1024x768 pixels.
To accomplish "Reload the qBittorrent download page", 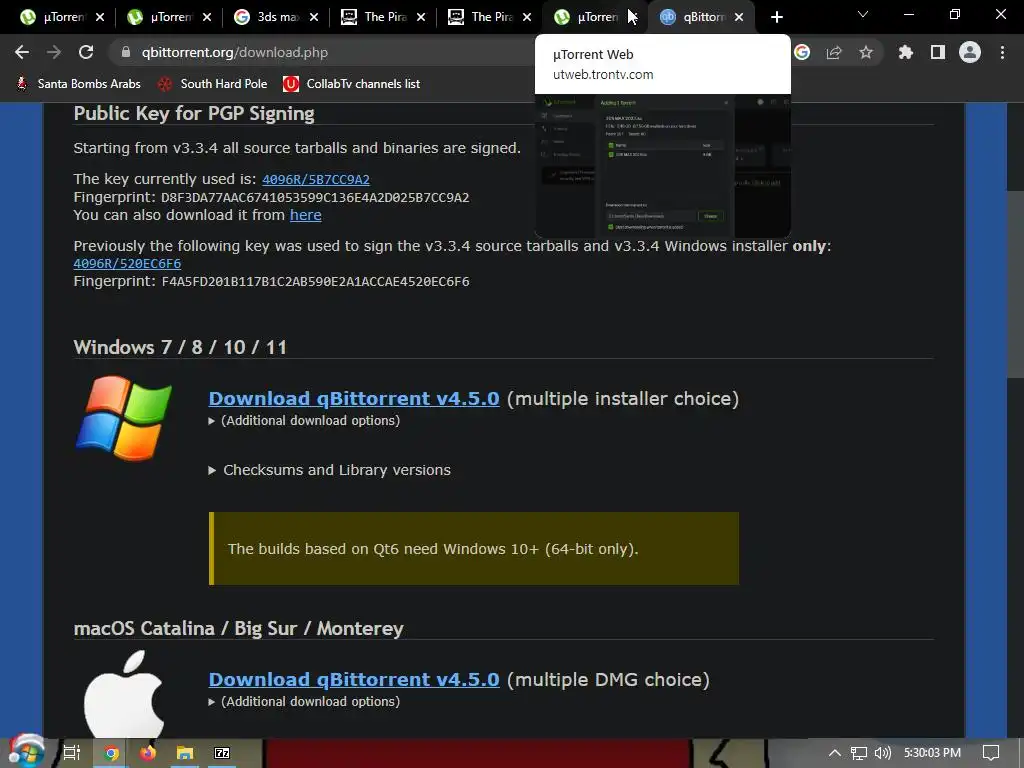I will [x=86, y=52].
